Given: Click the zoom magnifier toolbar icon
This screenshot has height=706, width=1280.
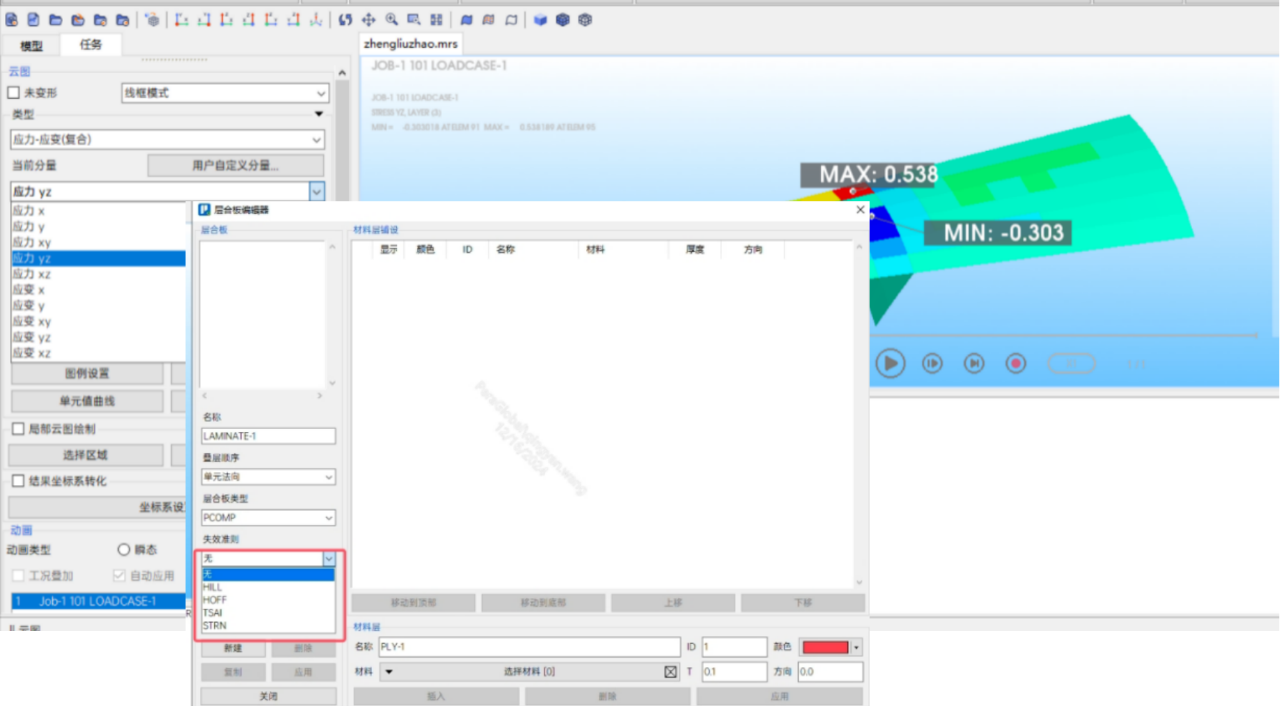Looking at the screenshot, I should [391, 19].
